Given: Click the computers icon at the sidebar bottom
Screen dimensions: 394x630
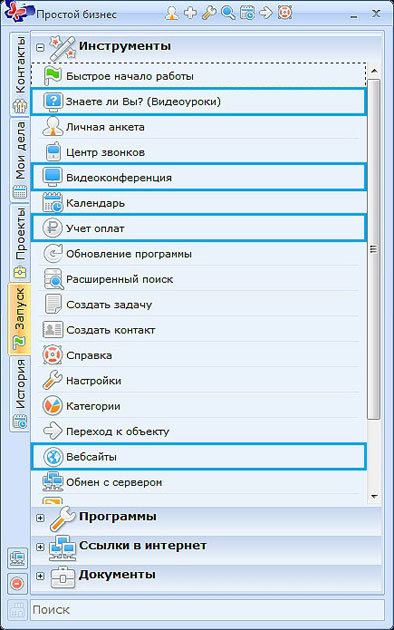Looking at the screenshot, I should click(x=17, y=558).
